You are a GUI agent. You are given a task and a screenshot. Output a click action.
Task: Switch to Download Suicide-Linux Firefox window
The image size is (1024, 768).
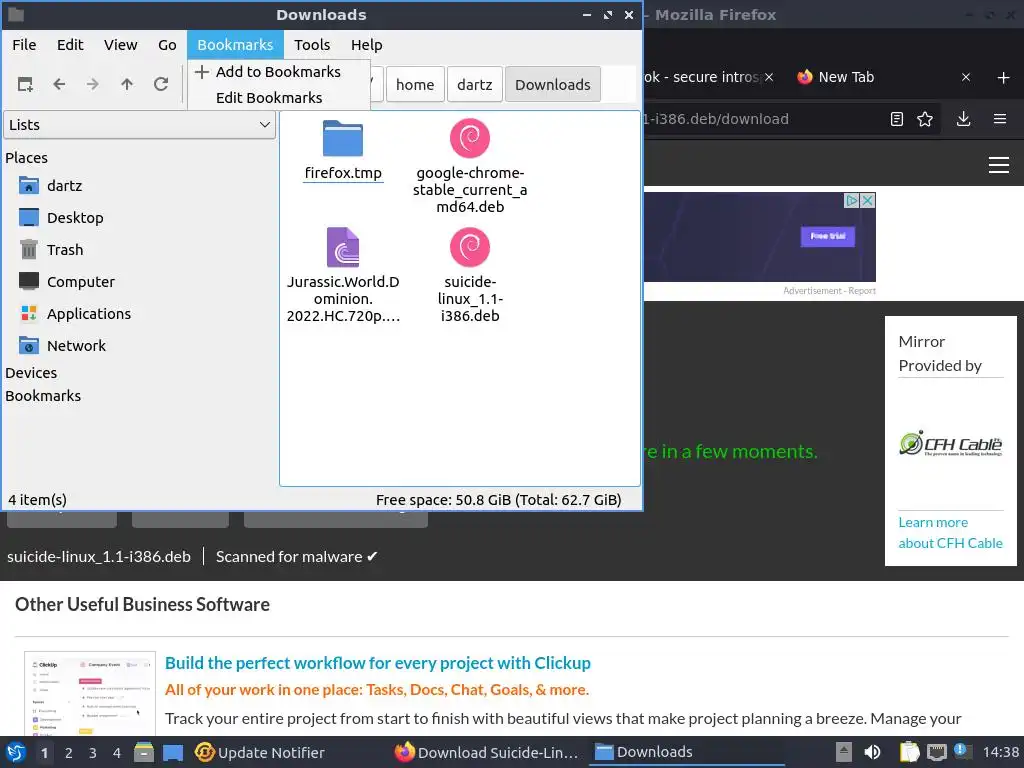coord(487,752)
